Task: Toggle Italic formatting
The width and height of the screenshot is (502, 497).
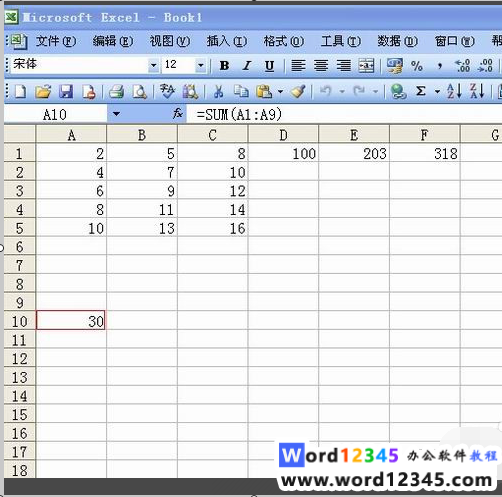Action: click(x=247, y=66)
